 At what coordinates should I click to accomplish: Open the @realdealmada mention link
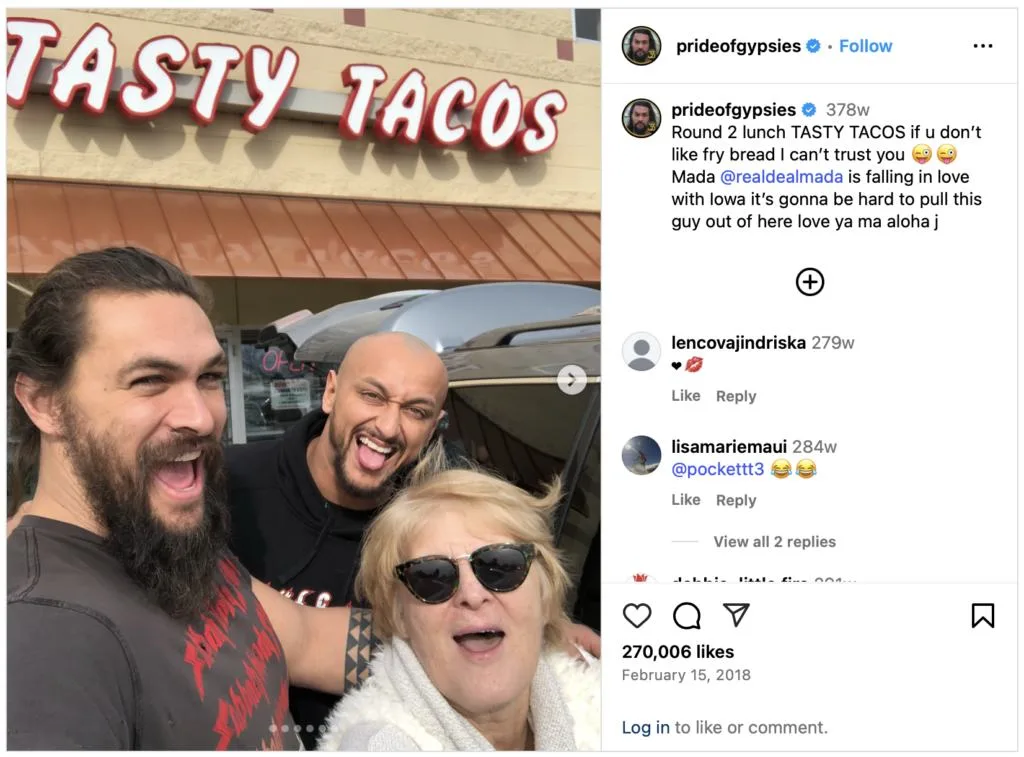click(781, 176)
